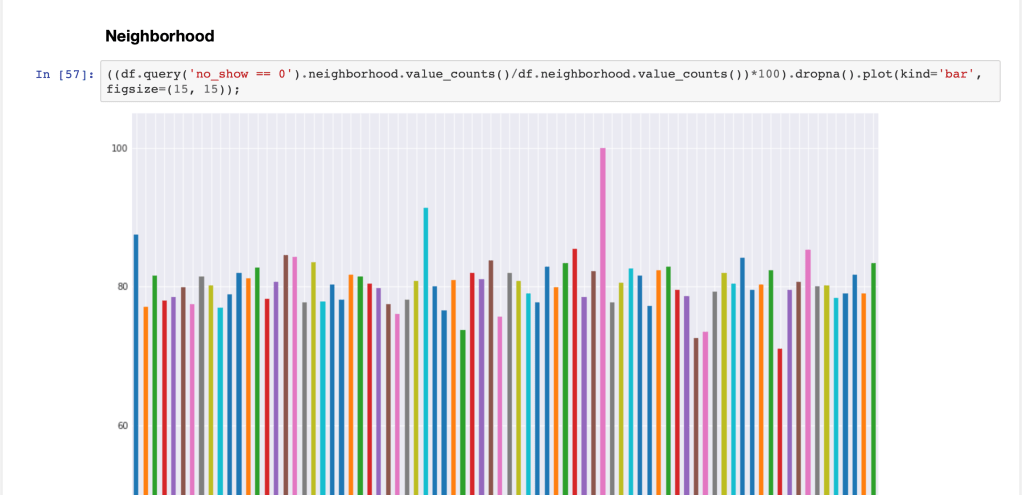Click the y-axis tick label 80
Viewport: 1022px width, 495px height.
121,287
